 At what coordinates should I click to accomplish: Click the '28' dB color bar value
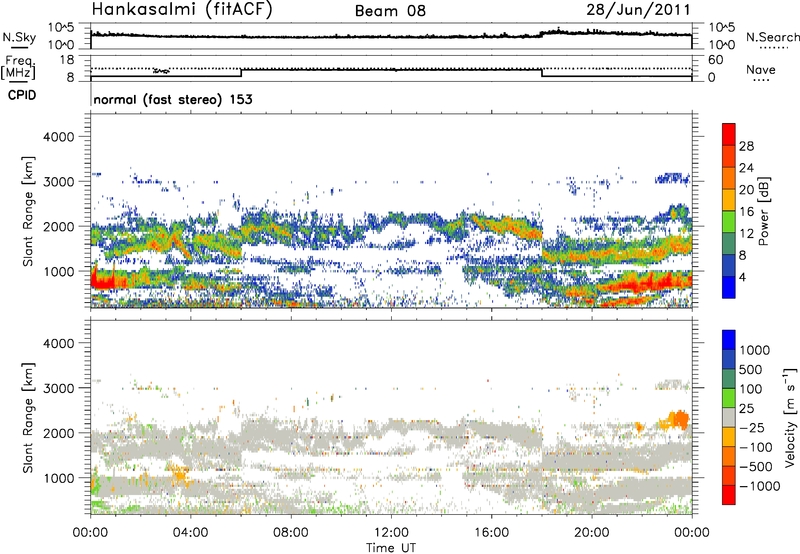(x=746, y=146)
